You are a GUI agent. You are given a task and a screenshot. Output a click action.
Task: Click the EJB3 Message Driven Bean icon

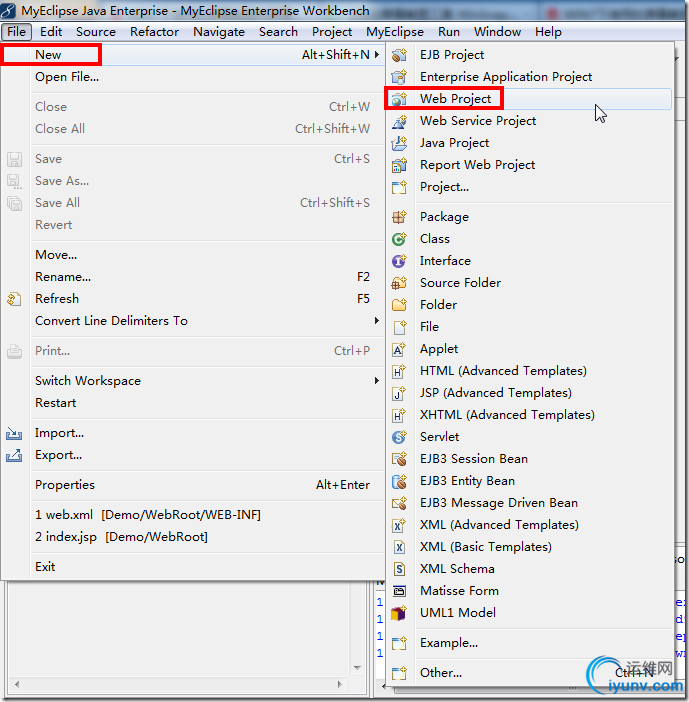399,503
